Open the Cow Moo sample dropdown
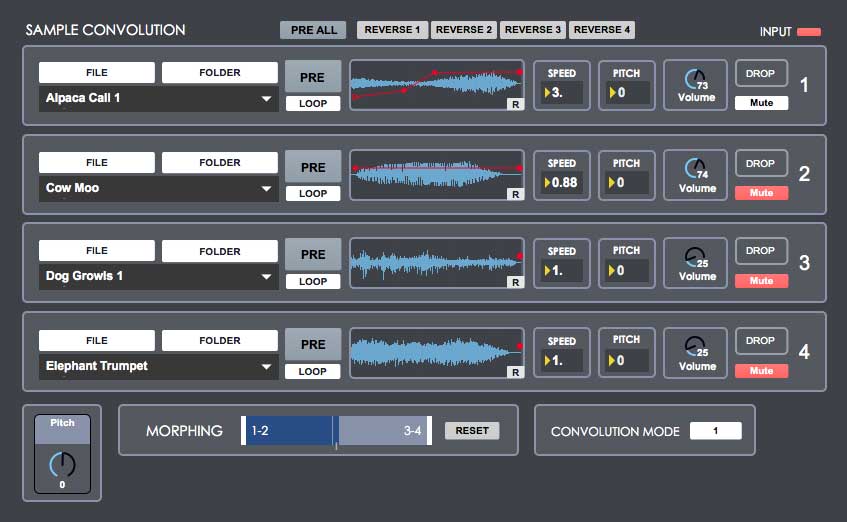The width and height of the screenshot is (847, 522). click(158, 188)
